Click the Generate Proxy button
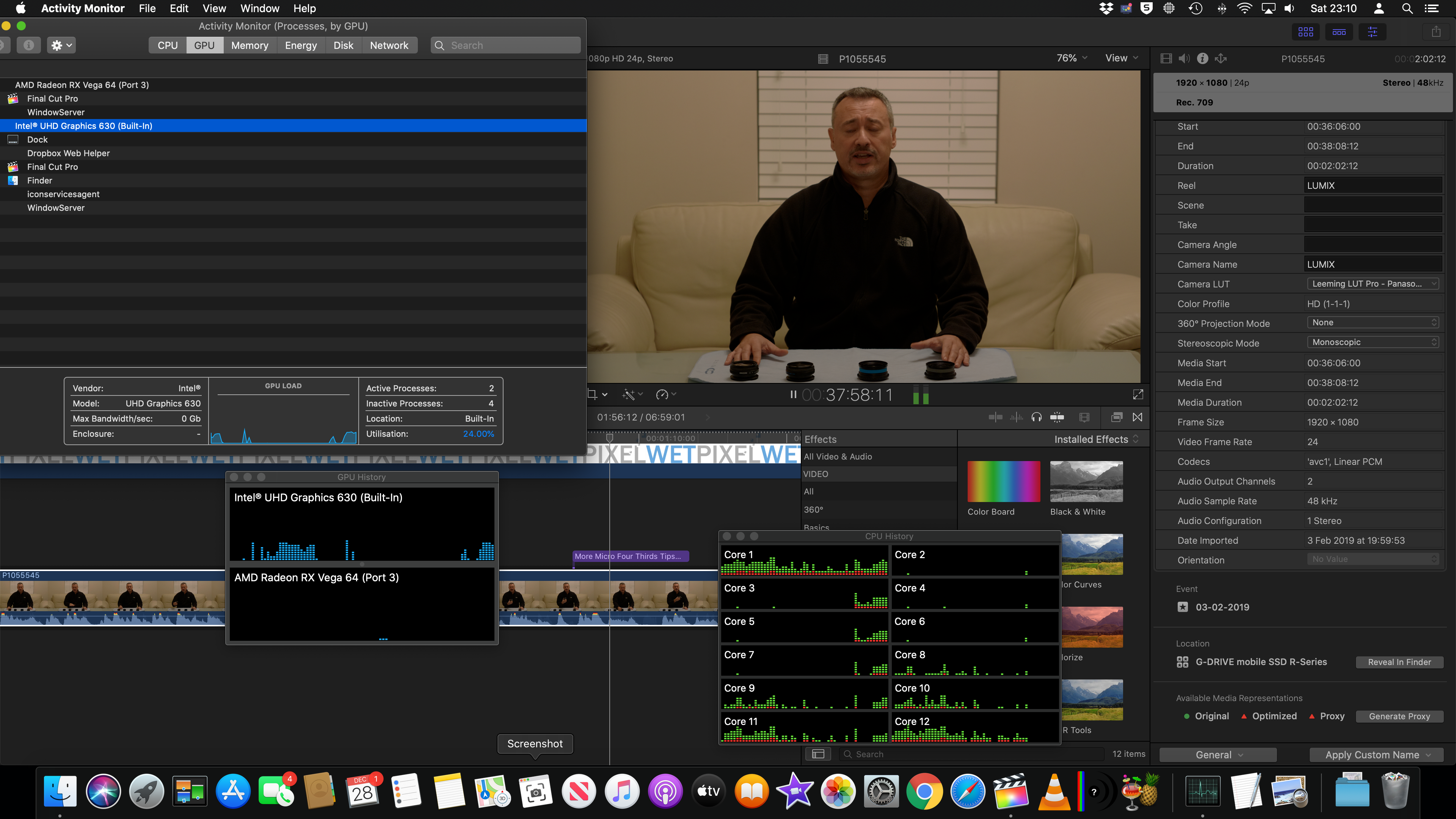This screenshot has width=1456, height=819. tap(1399, 716)
